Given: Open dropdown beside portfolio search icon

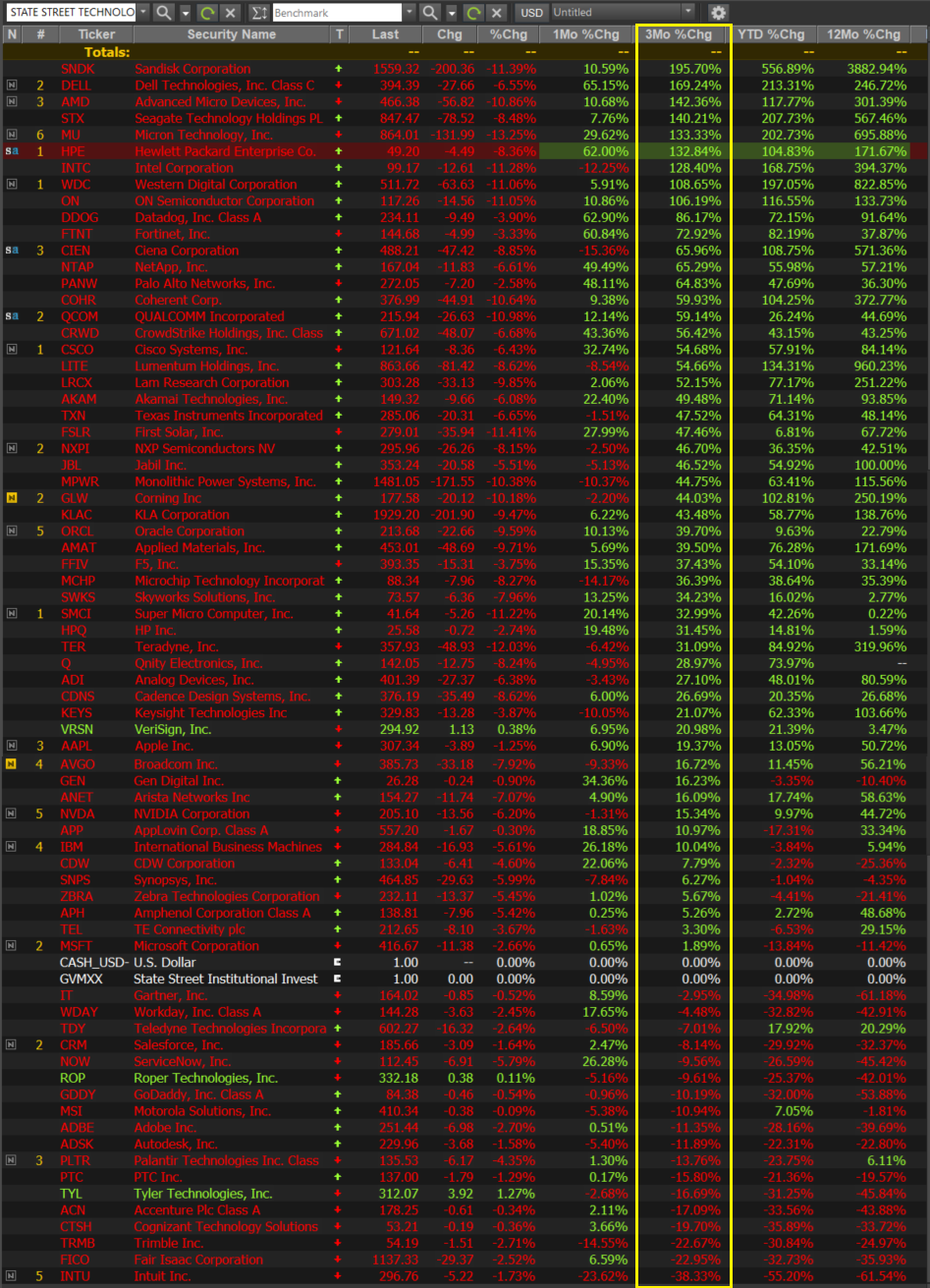Looking at the screenshot, I should (x=186, y=13).
